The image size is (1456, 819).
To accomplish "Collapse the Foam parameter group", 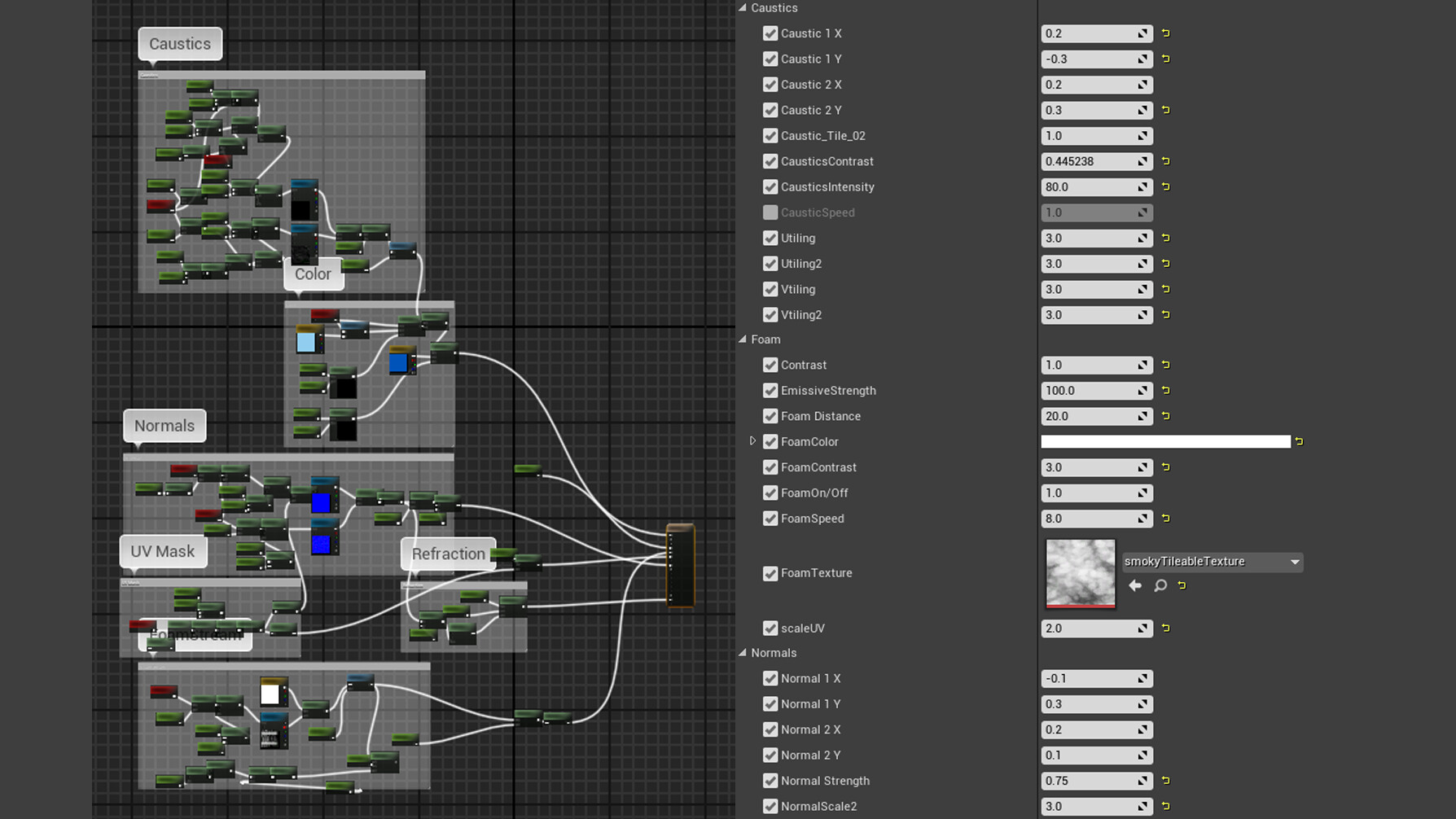I will point(743,339).
